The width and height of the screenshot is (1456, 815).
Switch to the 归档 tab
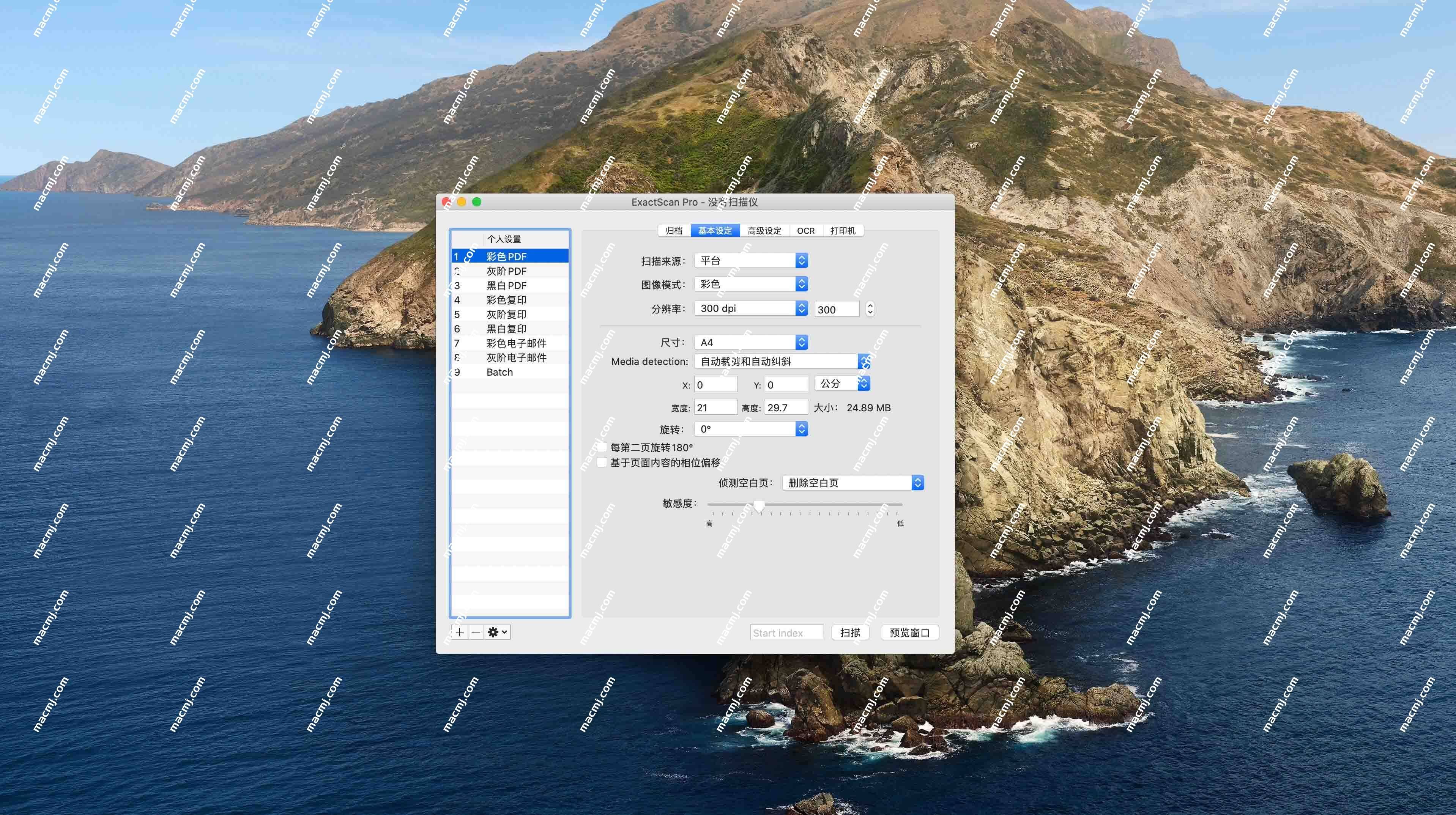click(674, 231)
